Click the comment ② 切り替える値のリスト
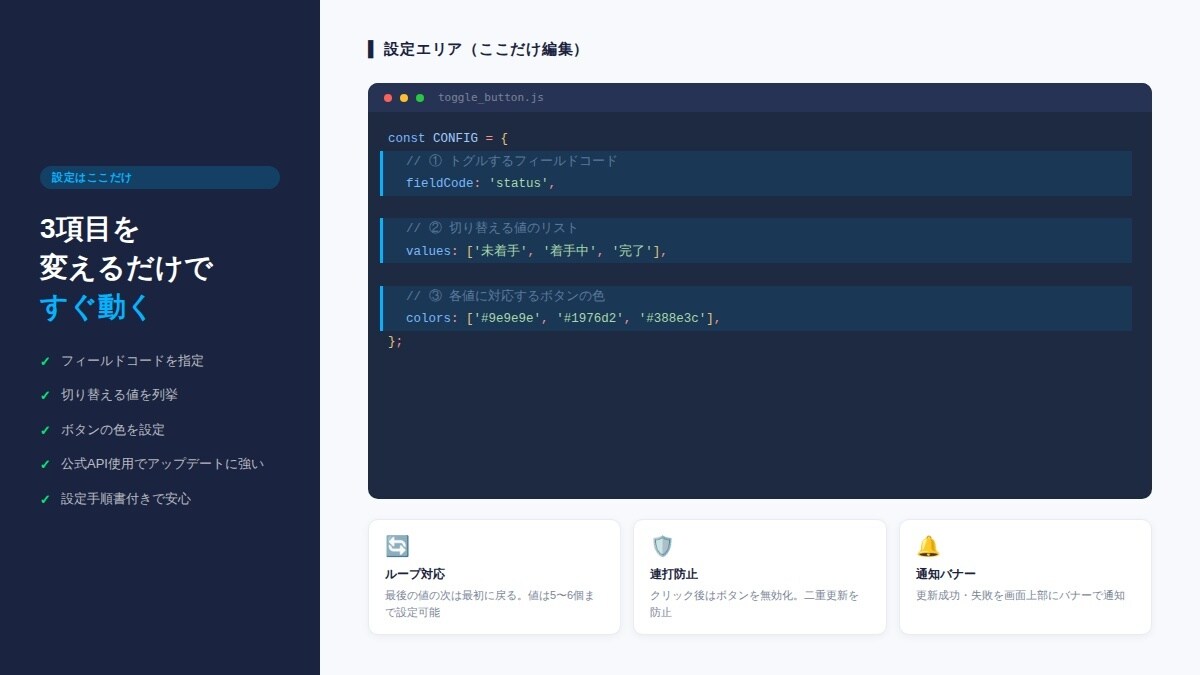This screenshot has height=675, width=1200. pos(492,228)
